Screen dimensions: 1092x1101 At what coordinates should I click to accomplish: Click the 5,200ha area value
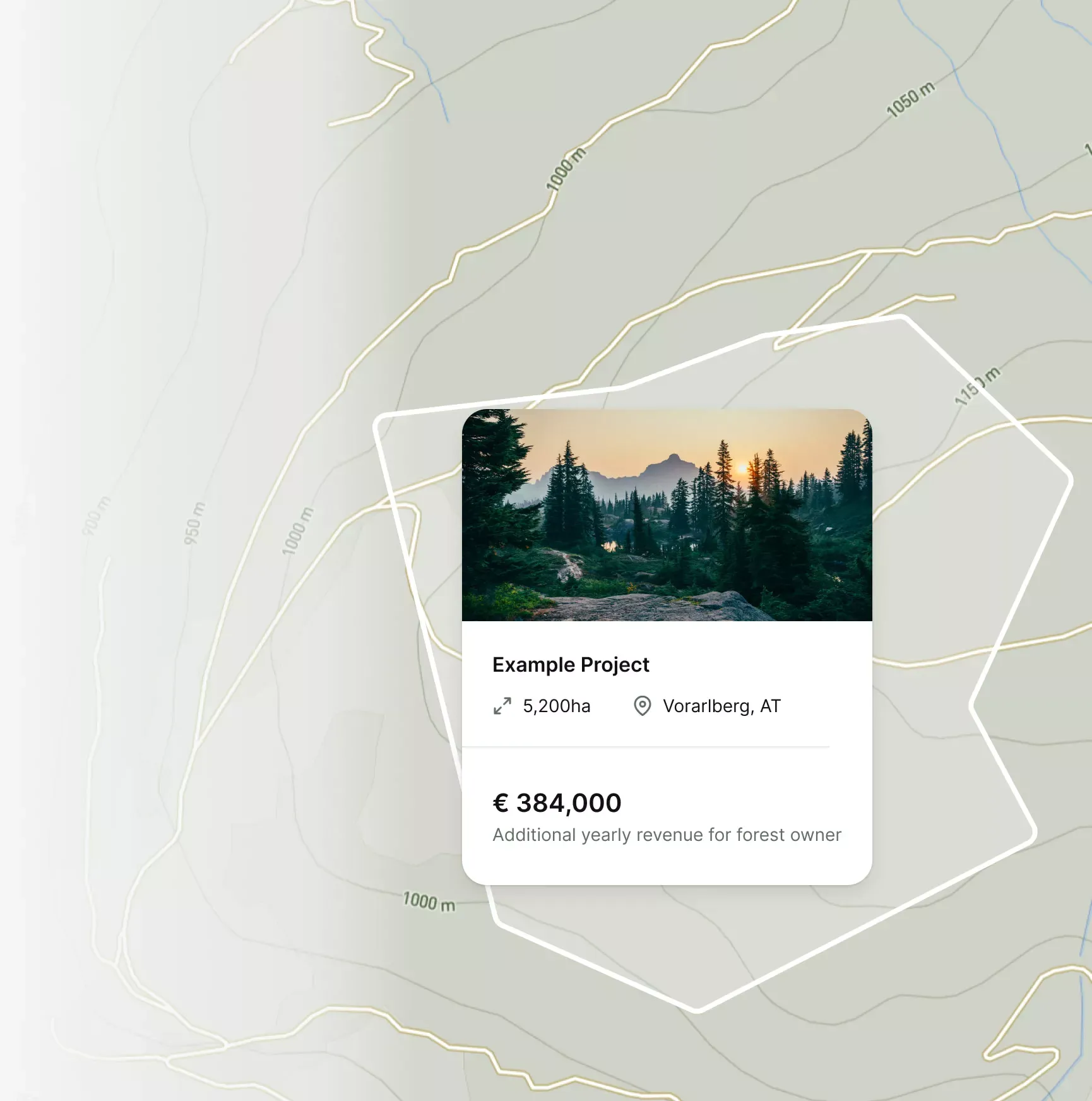(x=557, y=706)
